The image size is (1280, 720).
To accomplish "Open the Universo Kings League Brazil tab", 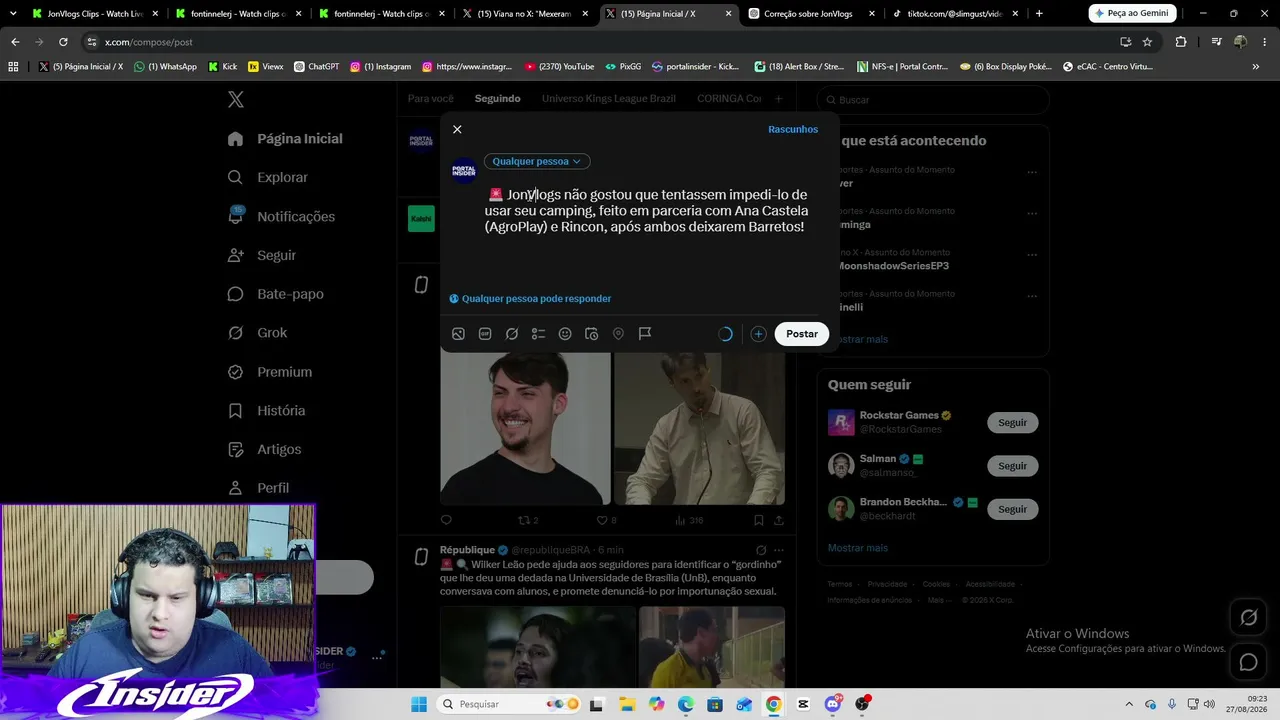I will (609, 99).
